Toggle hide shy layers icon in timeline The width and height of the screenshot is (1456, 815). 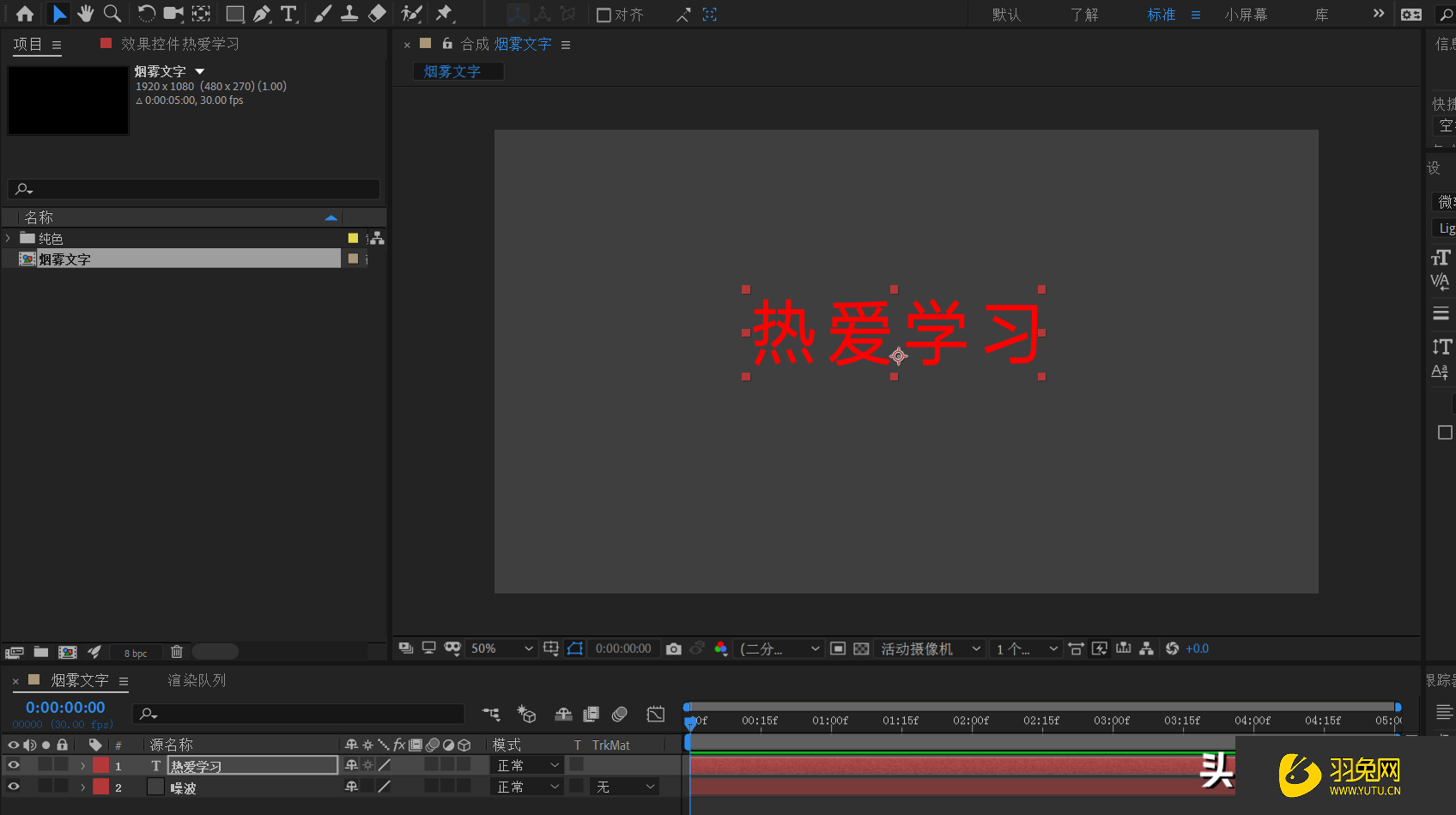(x=563, y=714)
